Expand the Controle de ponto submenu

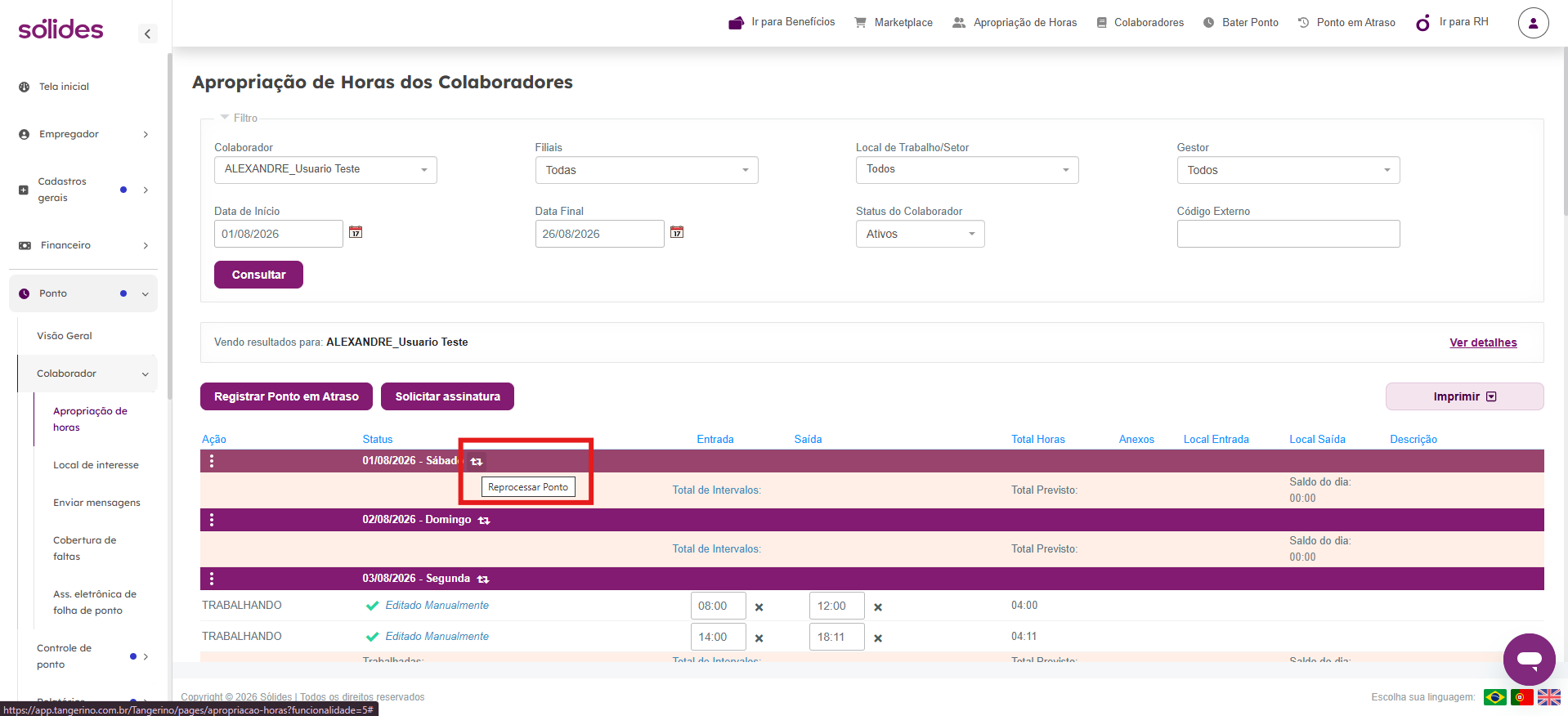pyautogui.click(x=87, y=656)
